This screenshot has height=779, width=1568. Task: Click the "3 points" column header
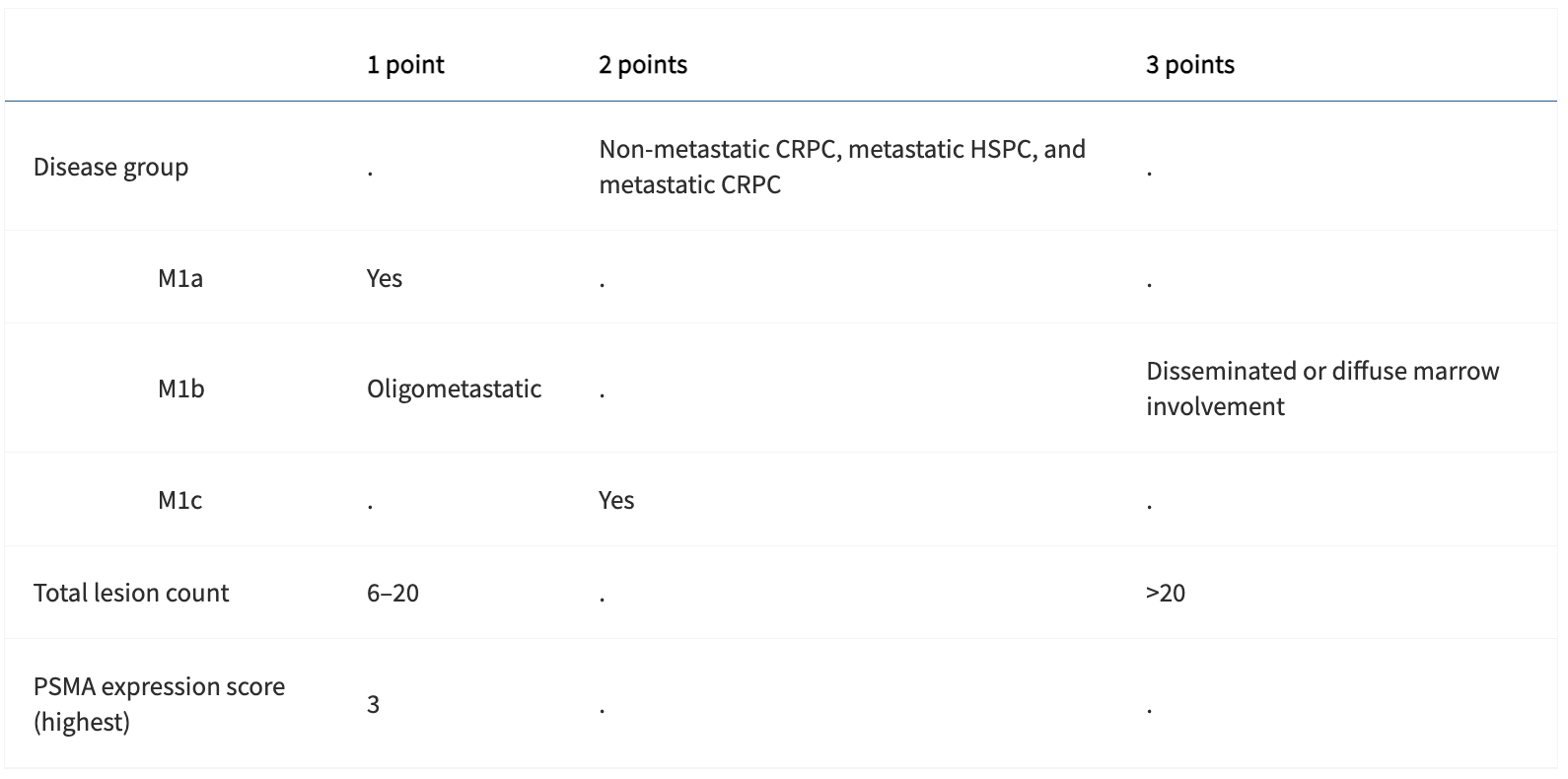click(1189, 65)
